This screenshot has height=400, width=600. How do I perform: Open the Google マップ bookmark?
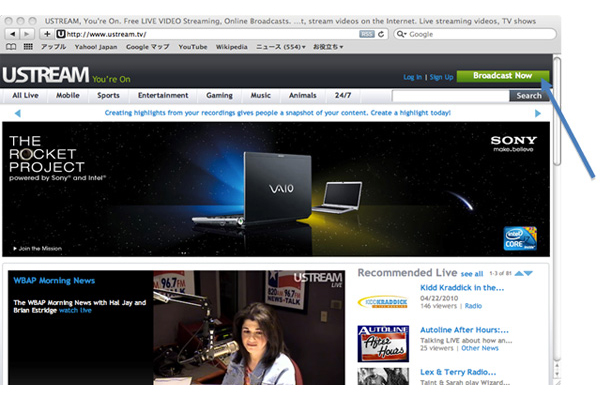point(148,47)
